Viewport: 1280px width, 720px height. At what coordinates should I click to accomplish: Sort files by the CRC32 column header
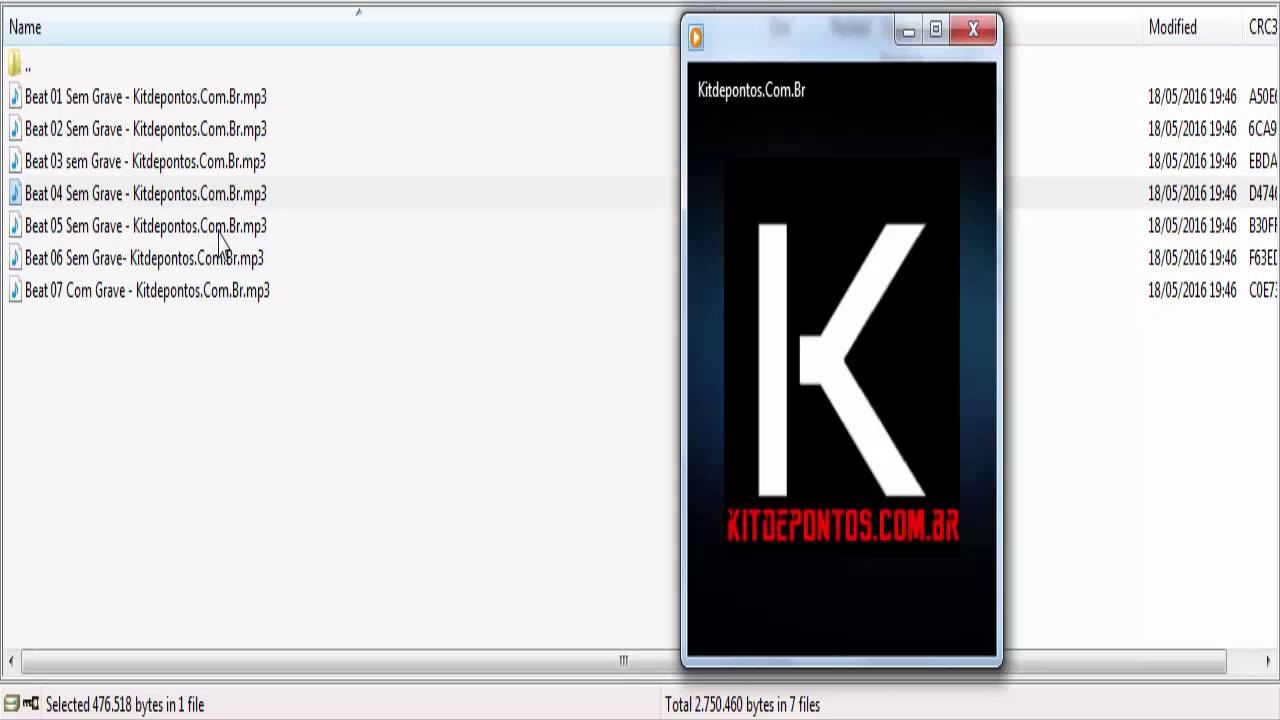point(1263,27)
